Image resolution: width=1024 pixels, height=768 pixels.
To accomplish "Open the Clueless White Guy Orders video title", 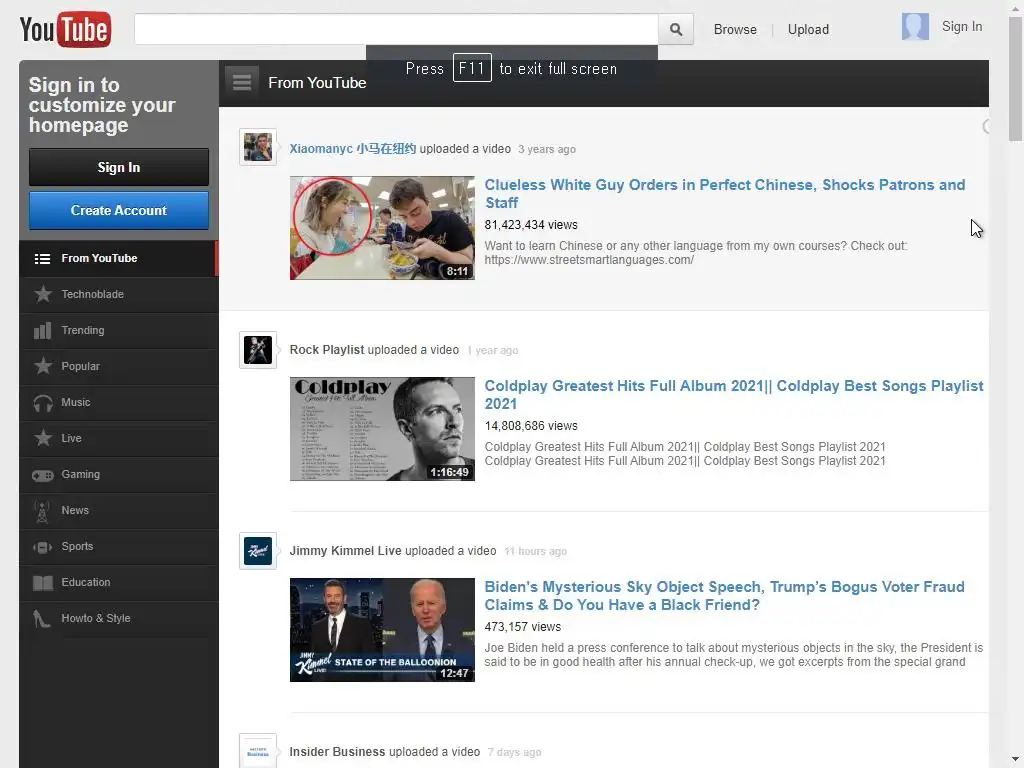I will click(x=724, y=194).
